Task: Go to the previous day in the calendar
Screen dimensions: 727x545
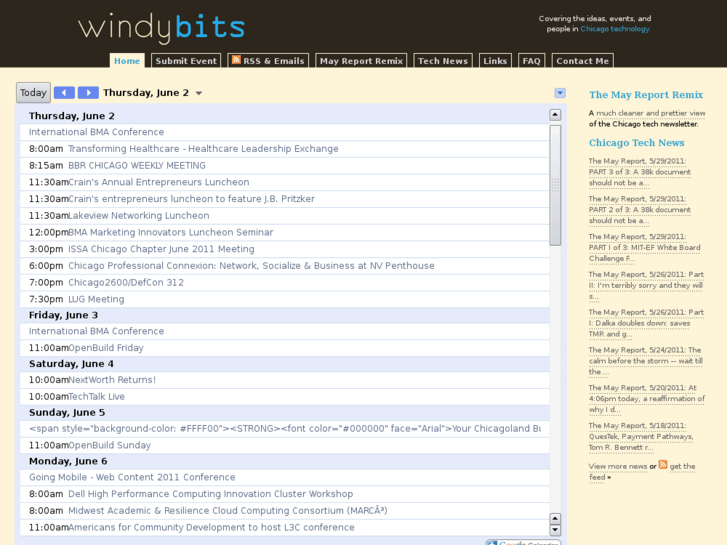Action: pos(64,93)
